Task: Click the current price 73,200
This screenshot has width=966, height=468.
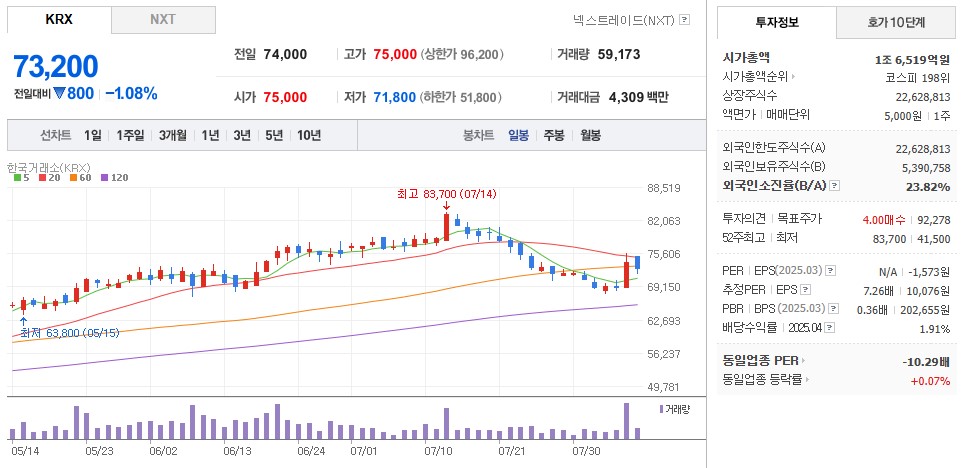Action: coord(55,67)
